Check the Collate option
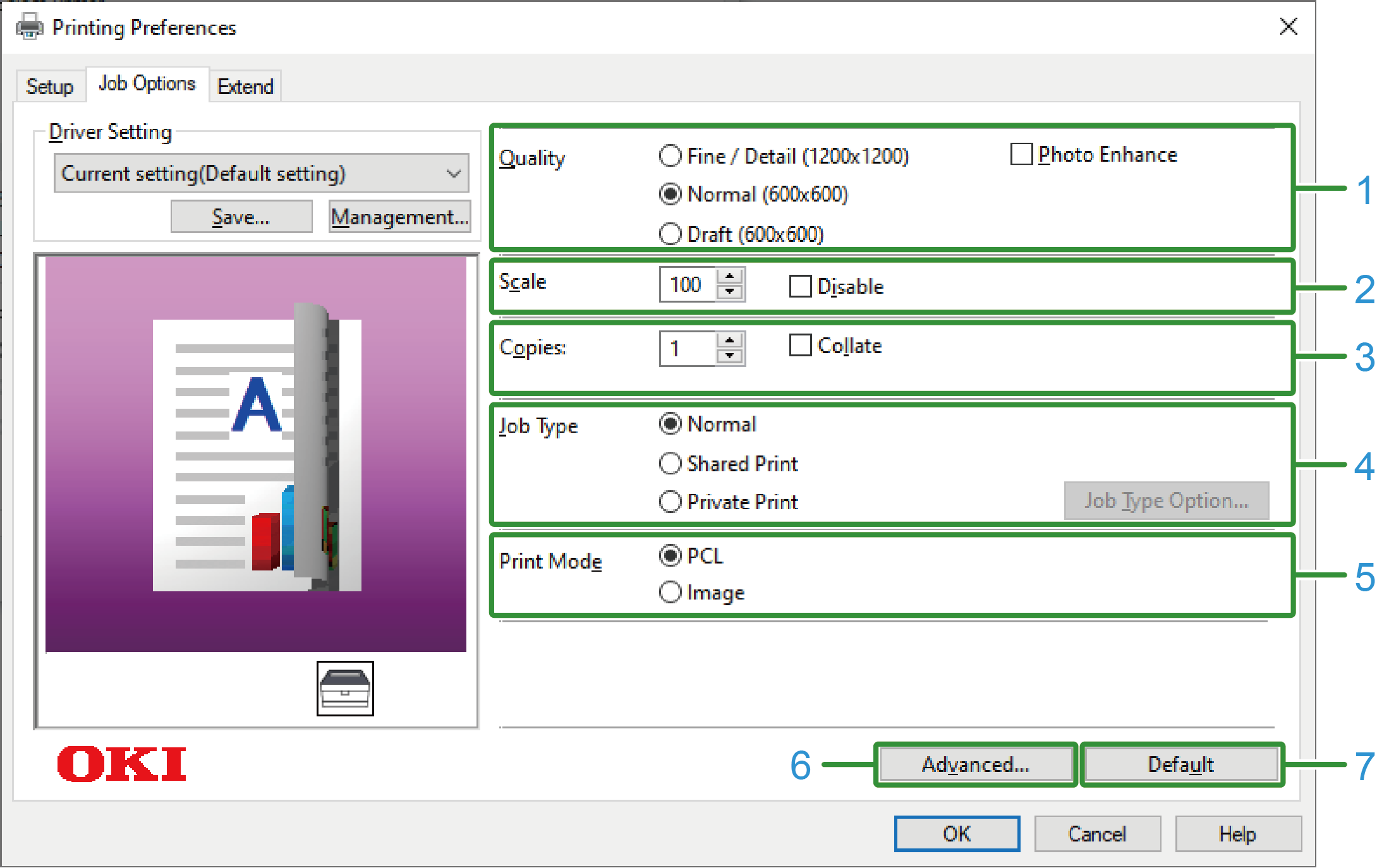The image size is (1377, 868). (x=800, y=346)
